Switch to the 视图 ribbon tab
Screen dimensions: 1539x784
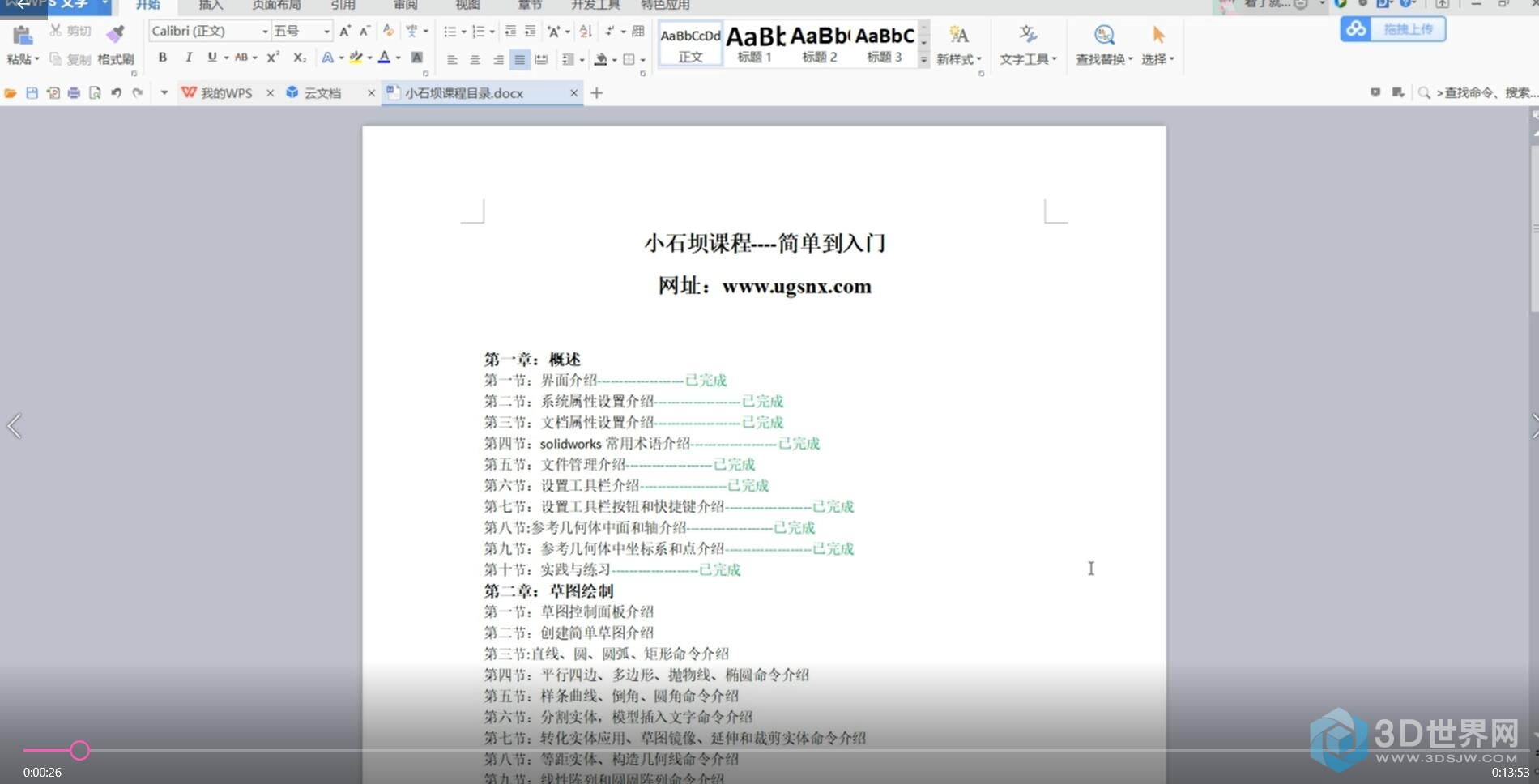point(467,5)
